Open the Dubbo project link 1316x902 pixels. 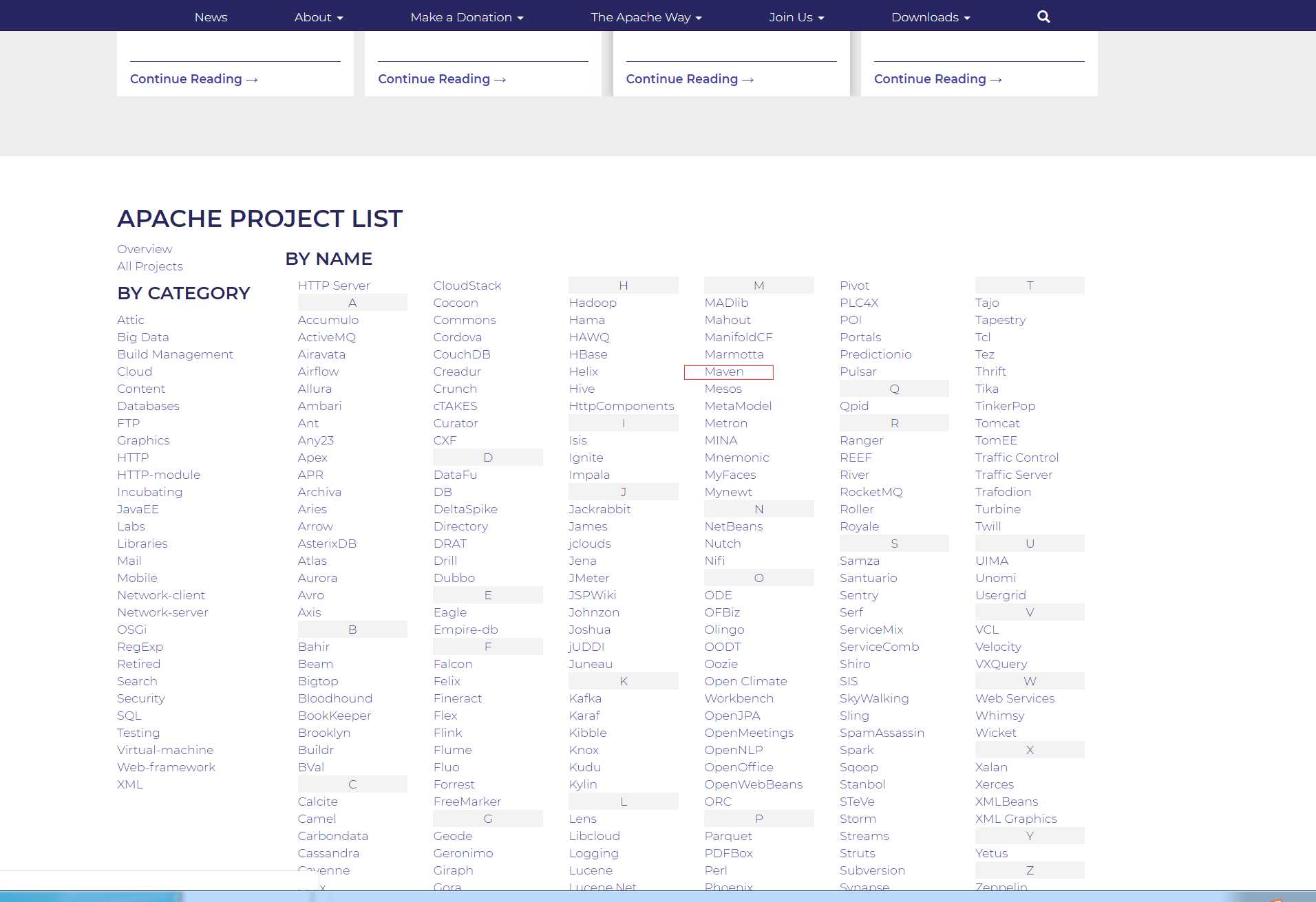click(454, 578)
